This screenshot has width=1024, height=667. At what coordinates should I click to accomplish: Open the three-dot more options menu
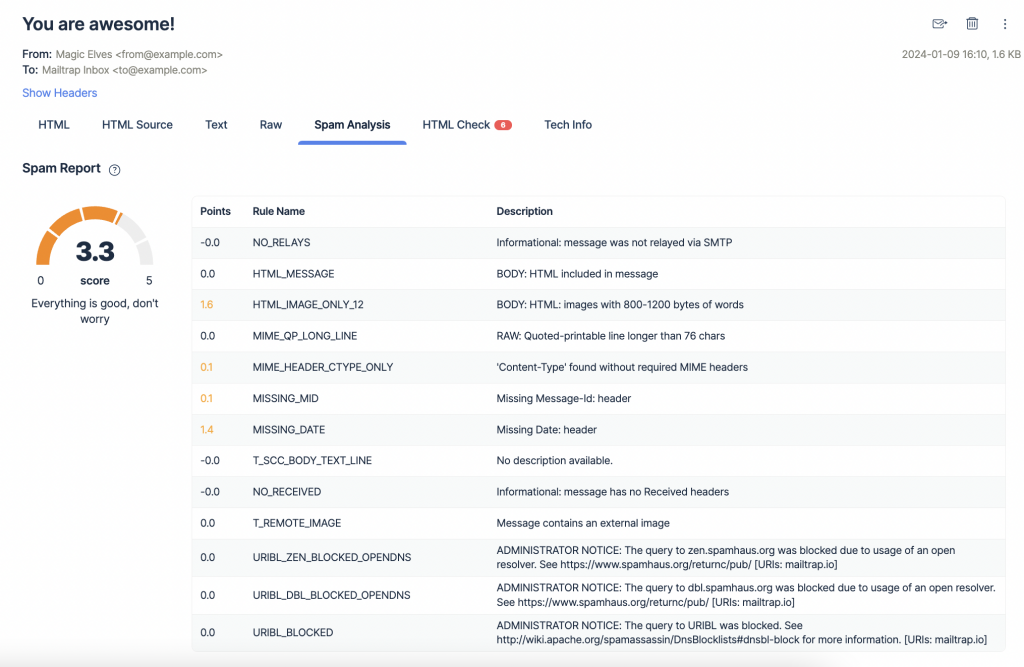coord(1004,24)
